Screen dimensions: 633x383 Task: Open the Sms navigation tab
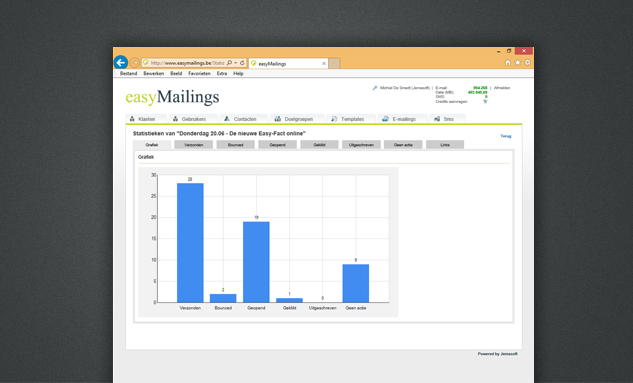click(x=447, y=119)
